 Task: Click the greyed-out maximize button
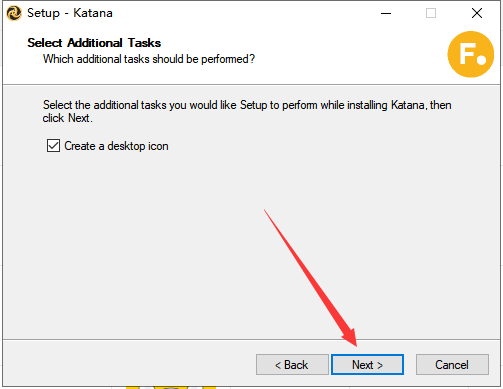[x=431, y=13]
